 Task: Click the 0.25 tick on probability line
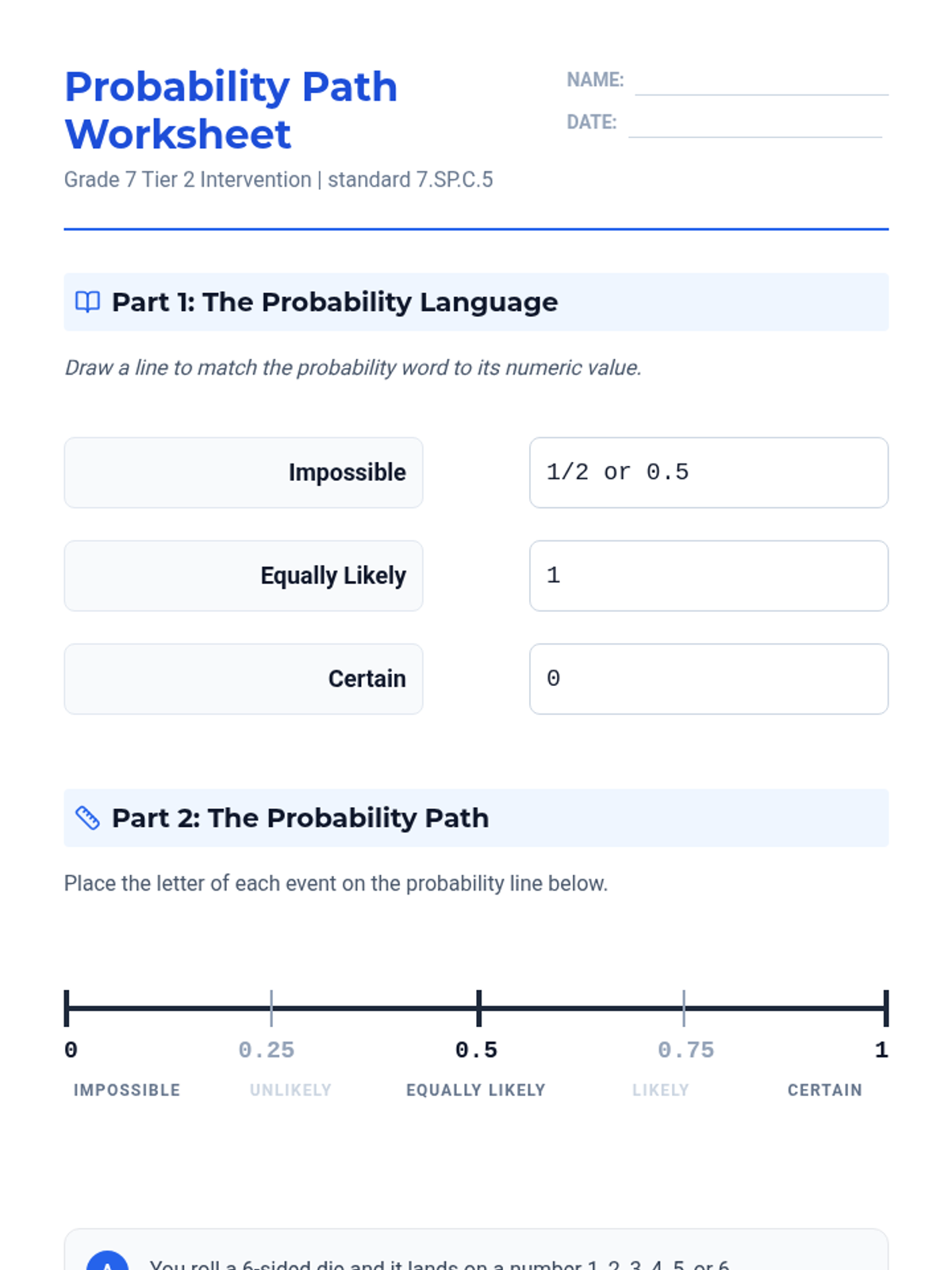[271, 1009]
